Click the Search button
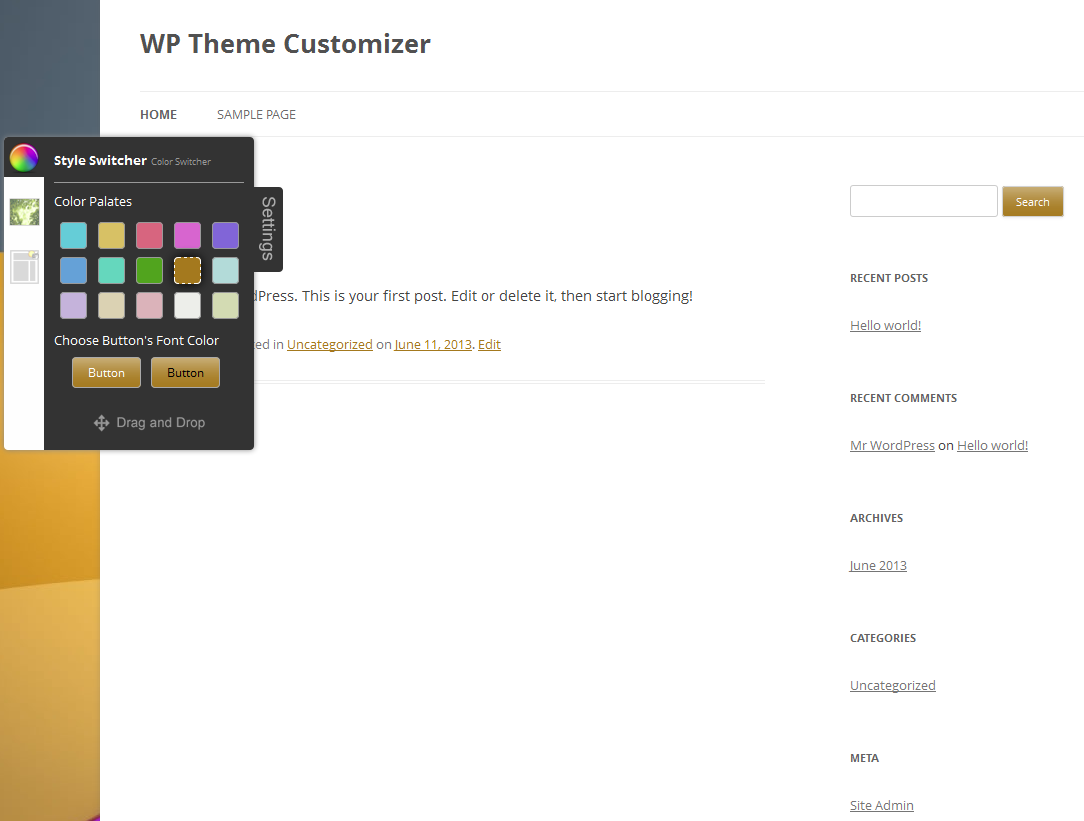The height and width of the screenshot is (821, 1084). (x=1032, y=202)
